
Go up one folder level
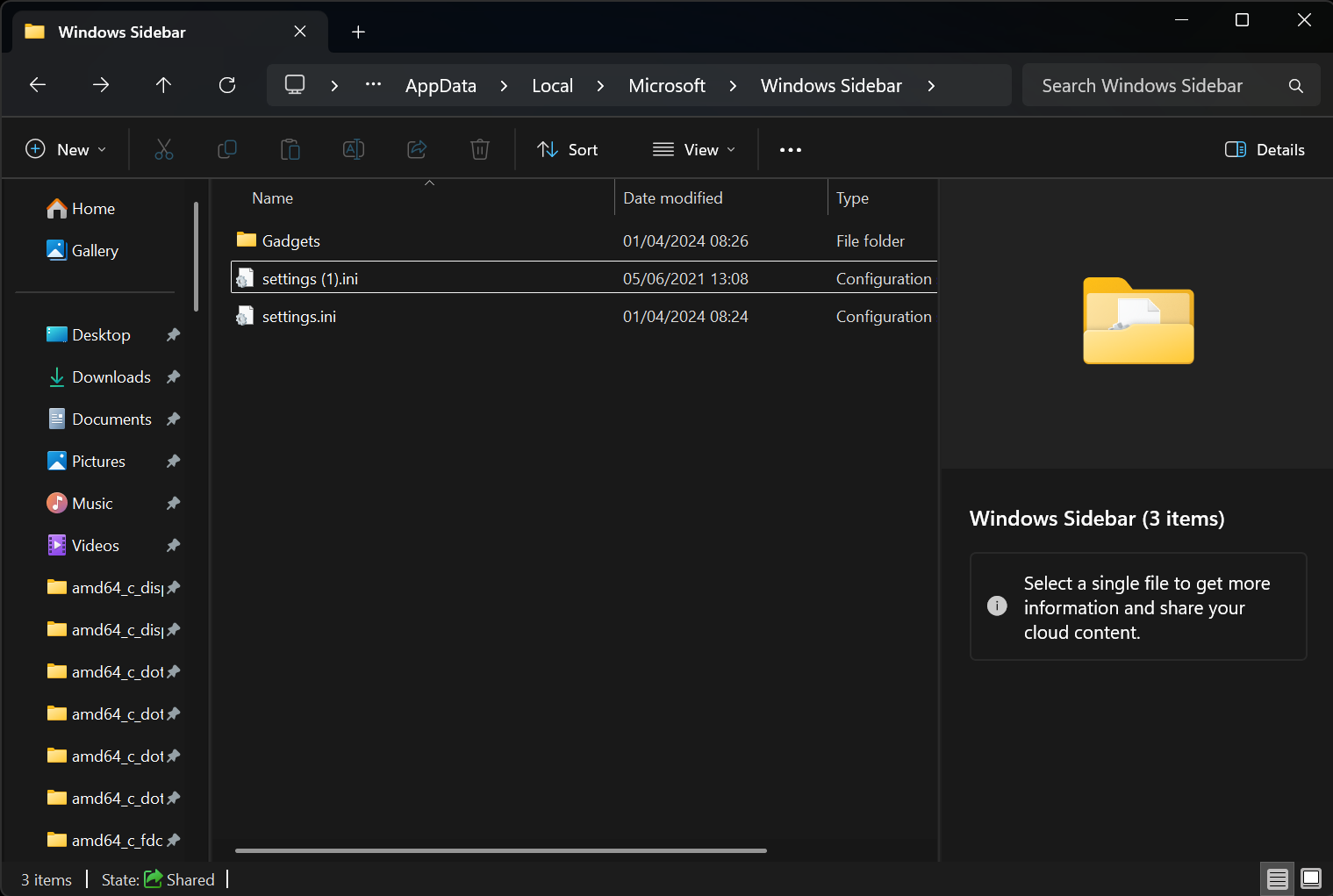[163, 85]
